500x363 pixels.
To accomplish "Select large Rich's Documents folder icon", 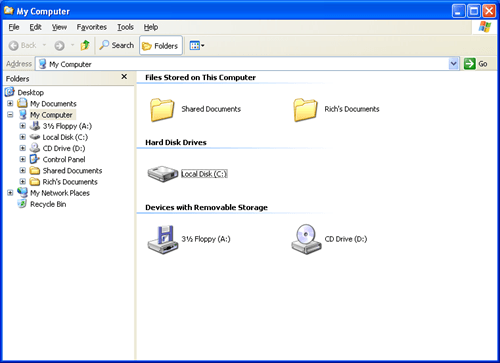I will pyautogui.click(x=305, y=110).
